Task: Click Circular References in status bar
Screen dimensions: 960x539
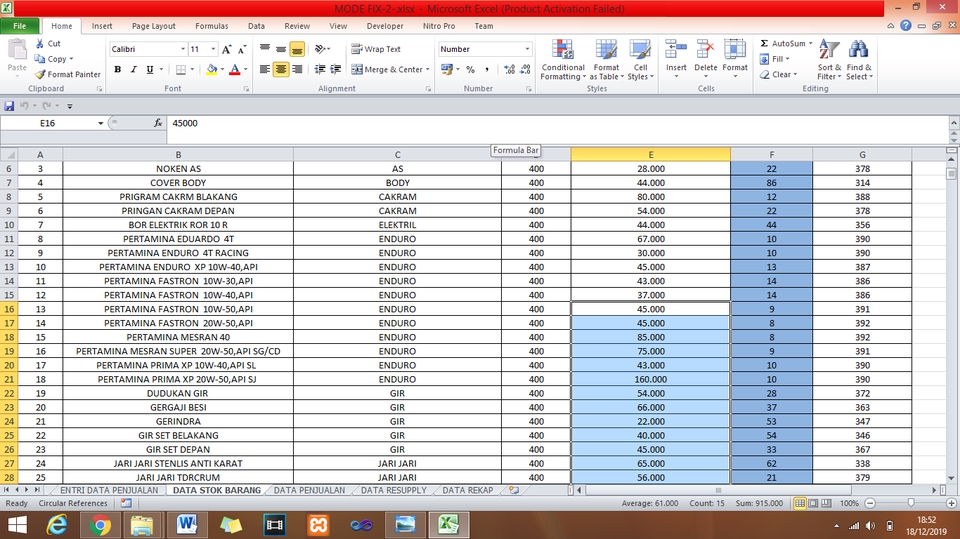Action: tap(73, 503)
